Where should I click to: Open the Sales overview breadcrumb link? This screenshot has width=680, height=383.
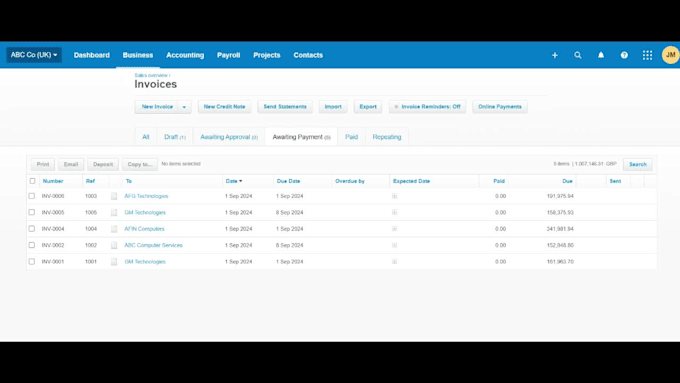(x=151, y=75)
